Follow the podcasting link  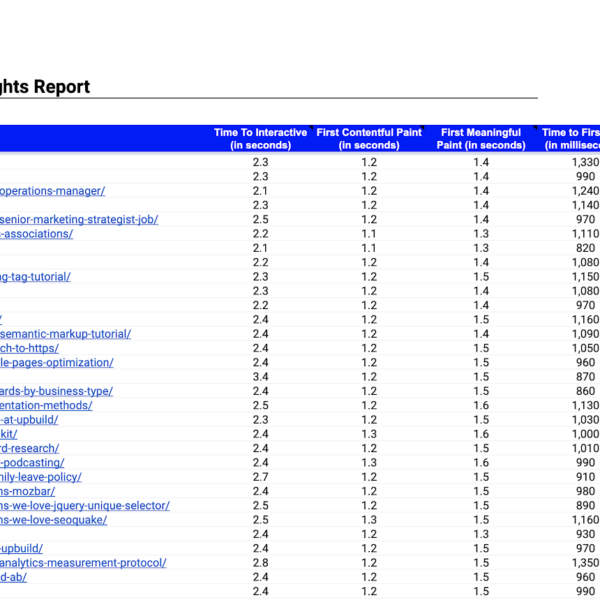(x=32, y=463)
